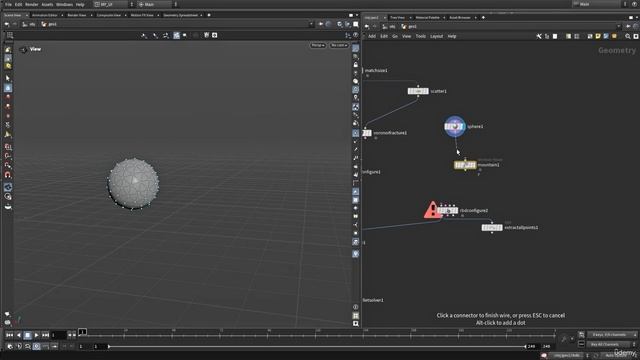Activate the snapping magnet tool

(x=8, y=175)
